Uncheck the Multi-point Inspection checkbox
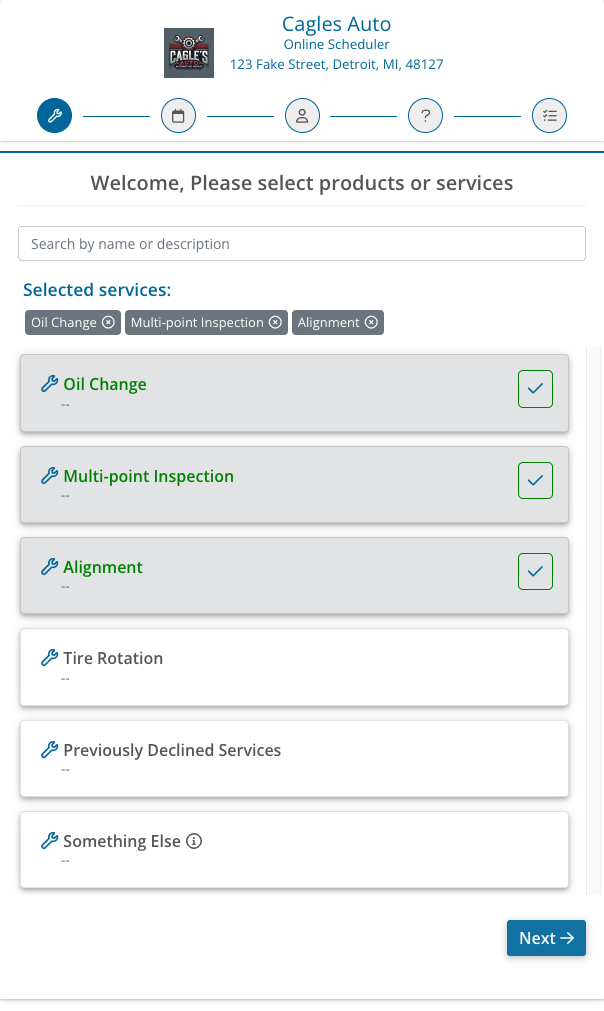The width and height of the screenshot is (604, 1011). click(x=535, y=481)
